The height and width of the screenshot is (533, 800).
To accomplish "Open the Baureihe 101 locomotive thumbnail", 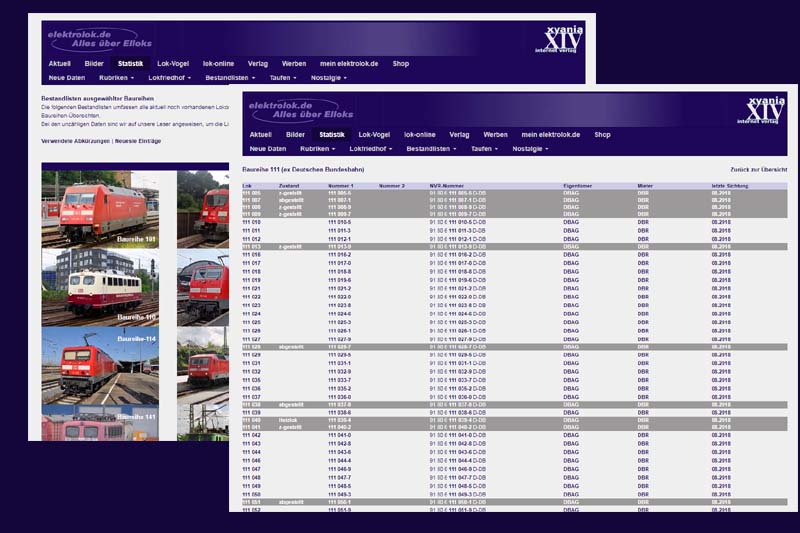I will [x=100, y=208].
